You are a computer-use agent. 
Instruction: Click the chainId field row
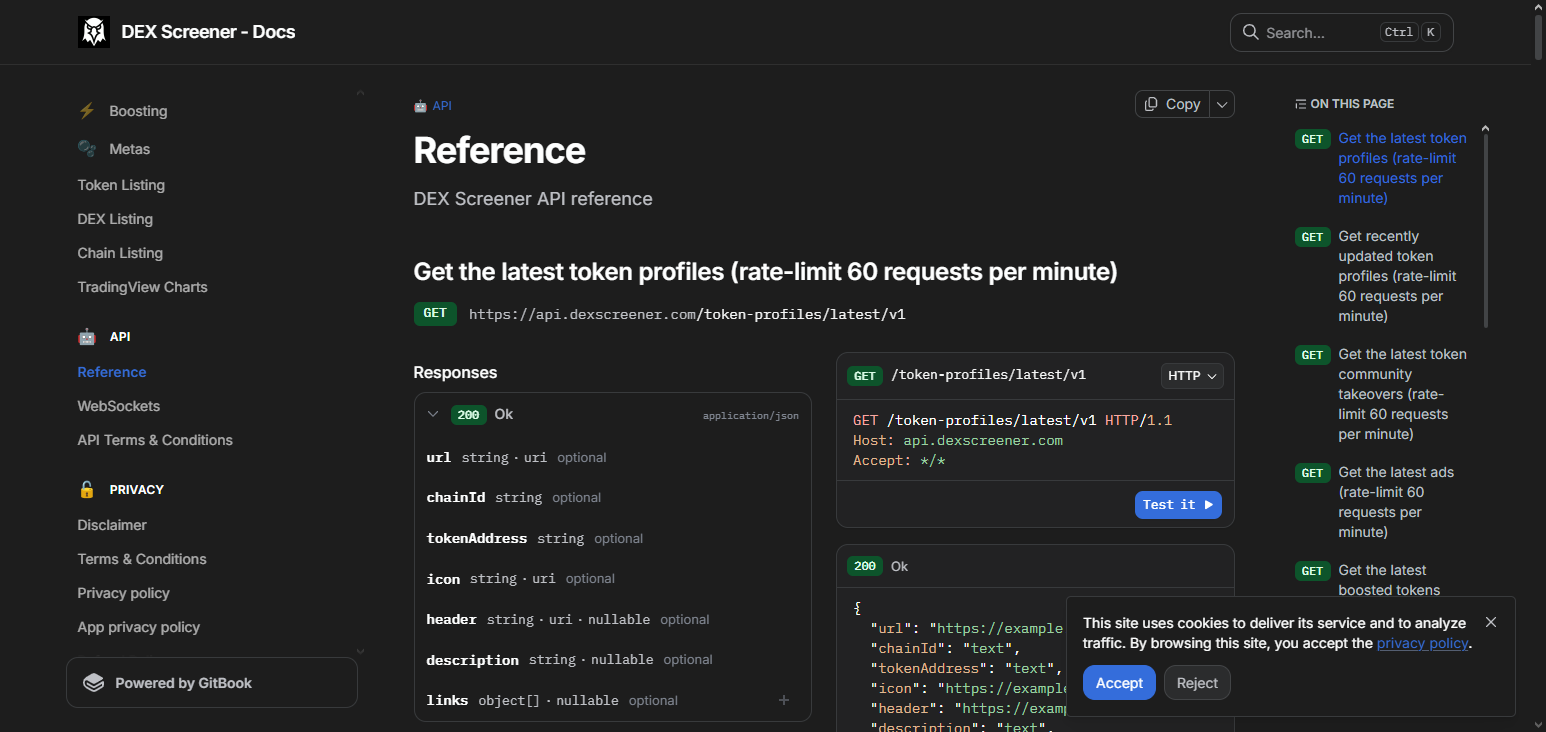(x=612, y=497)
